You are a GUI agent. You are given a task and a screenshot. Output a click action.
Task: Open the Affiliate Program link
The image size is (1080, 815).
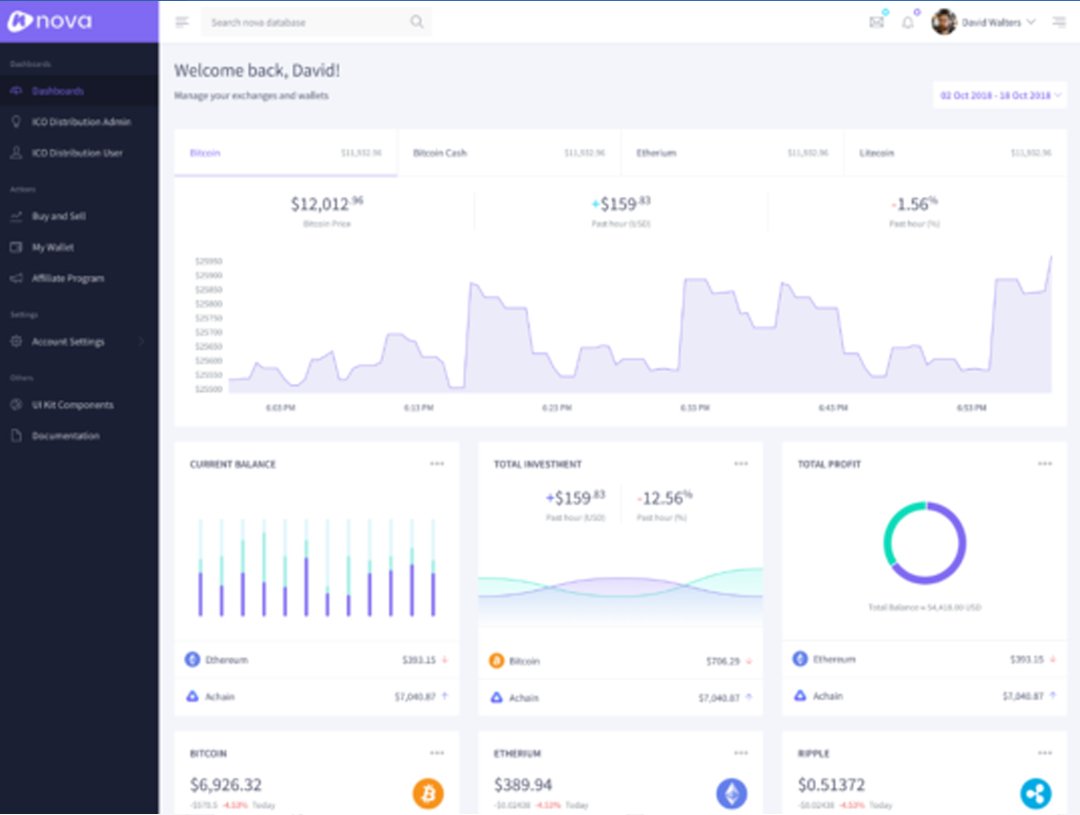click(x=67, y=278)
